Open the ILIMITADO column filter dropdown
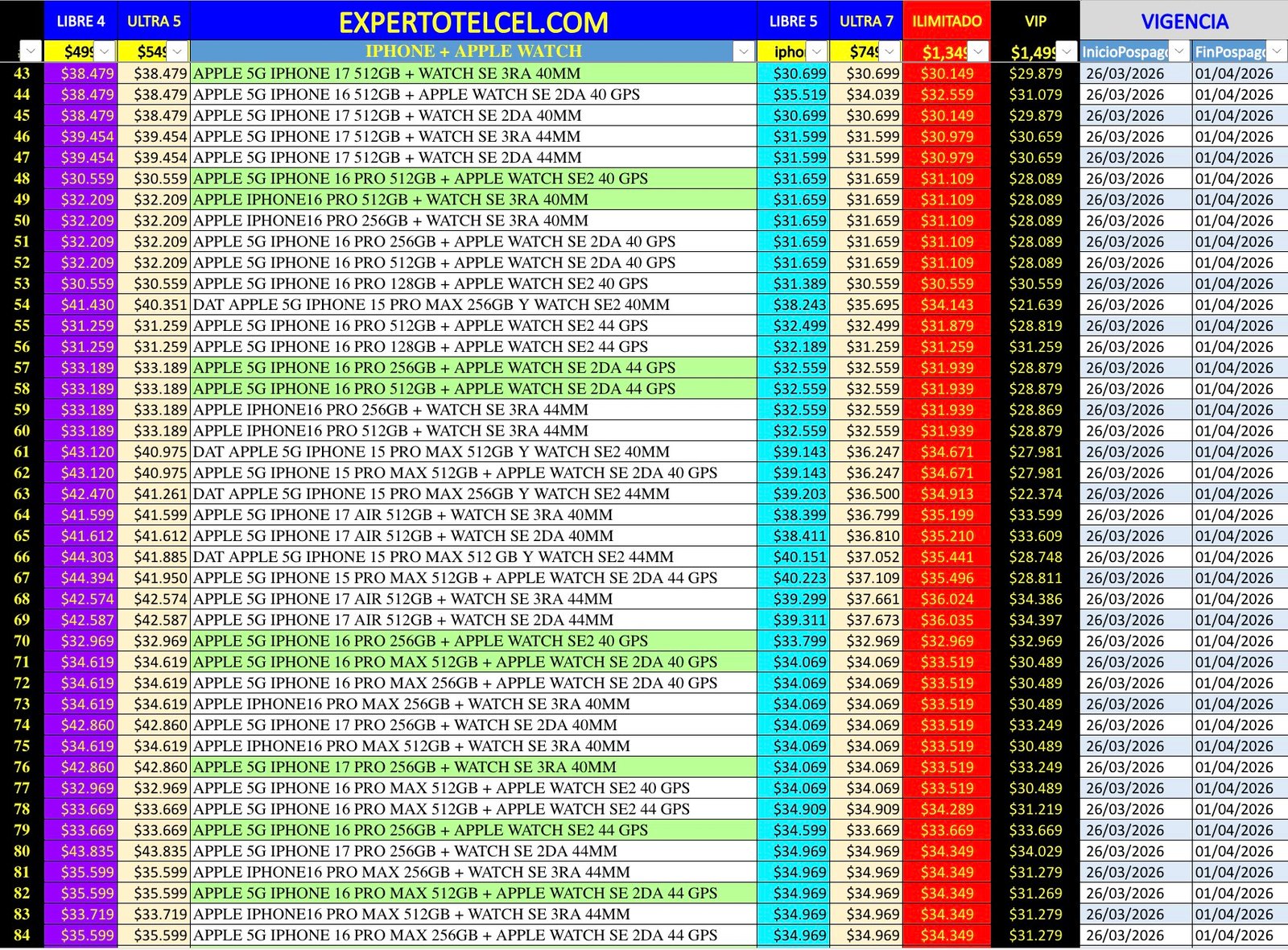The image size is (1288, 950). pyautogui.click(x=979, y=51)
